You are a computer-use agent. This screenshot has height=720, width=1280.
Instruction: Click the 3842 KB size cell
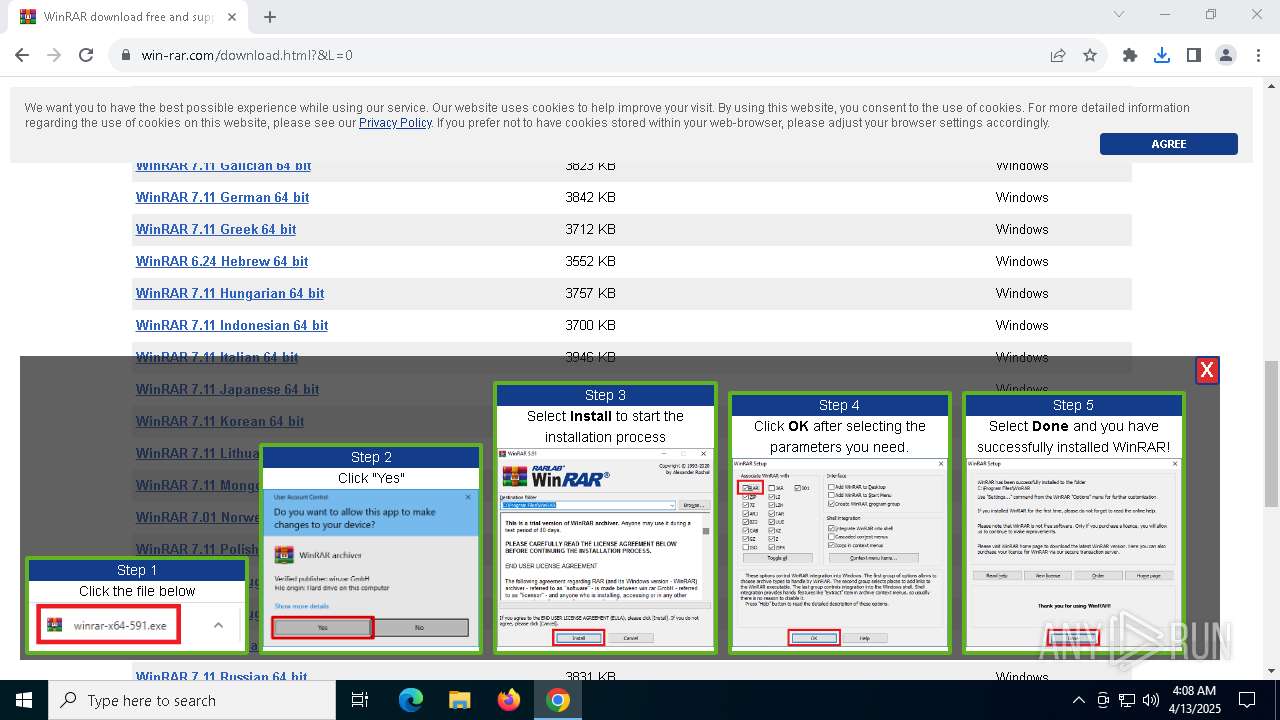pos(590,197)
